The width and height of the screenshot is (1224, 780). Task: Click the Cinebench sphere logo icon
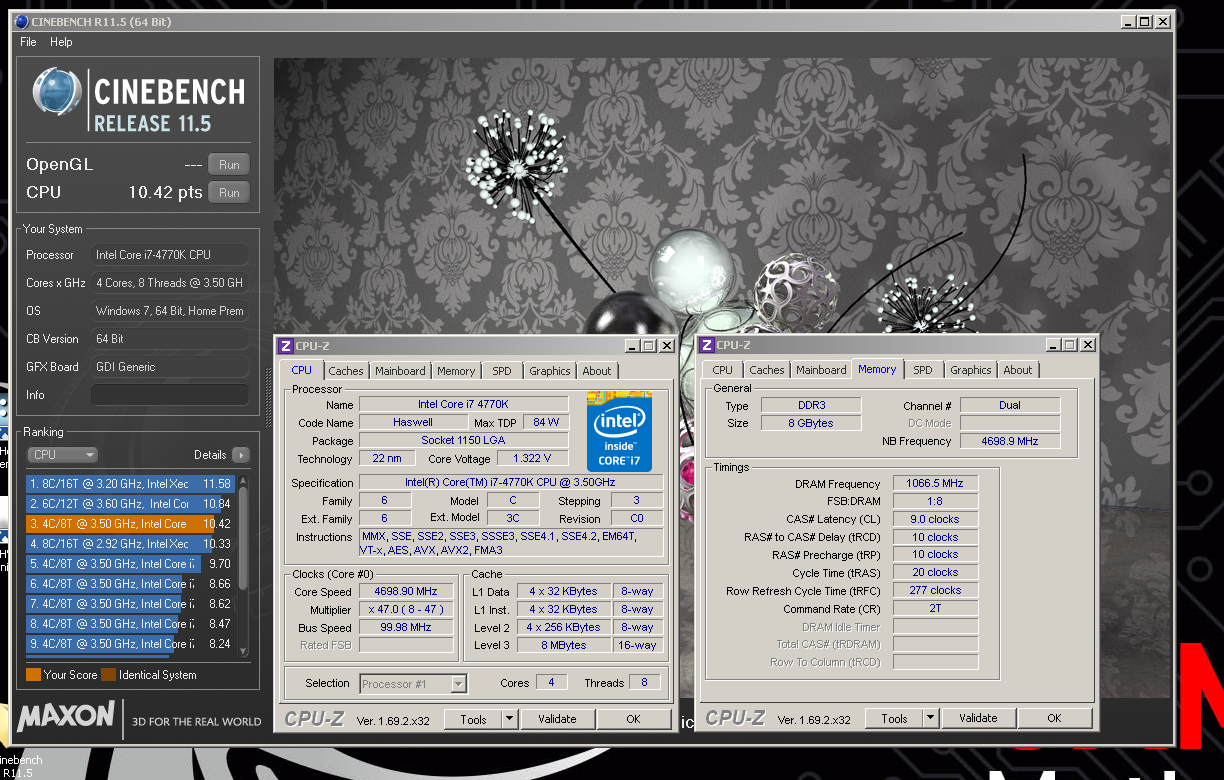coord(56,94)
